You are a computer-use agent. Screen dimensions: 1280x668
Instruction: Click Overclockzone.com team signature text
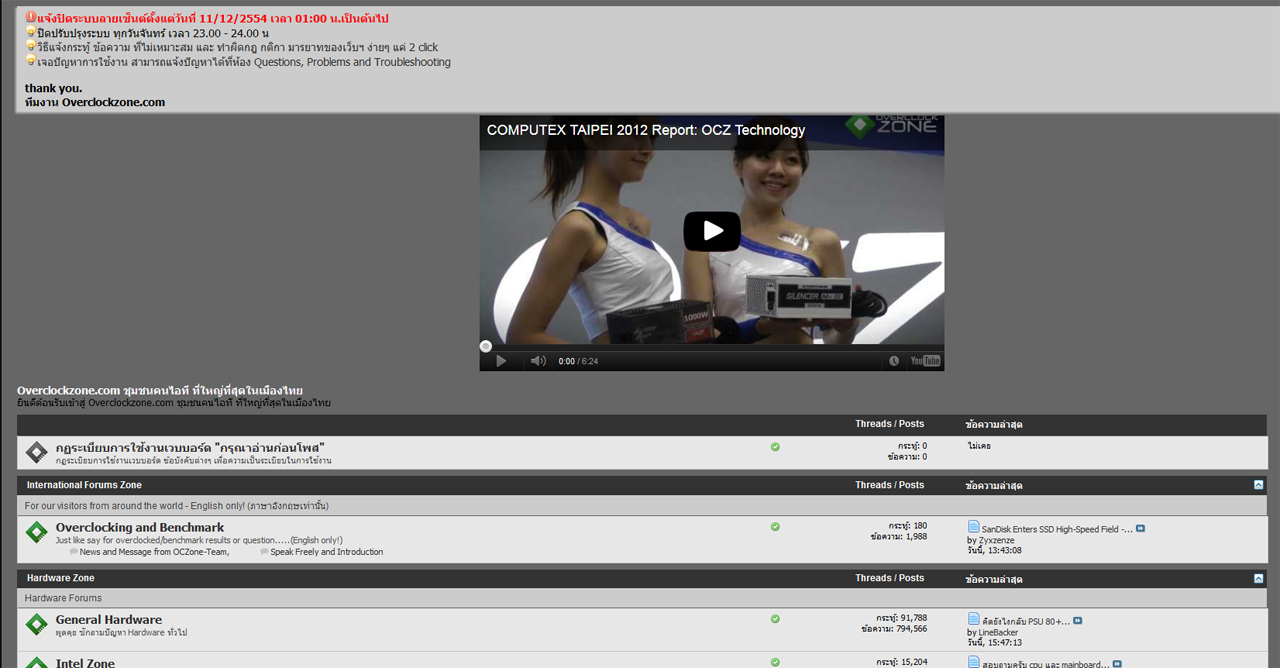coord(95,102)
